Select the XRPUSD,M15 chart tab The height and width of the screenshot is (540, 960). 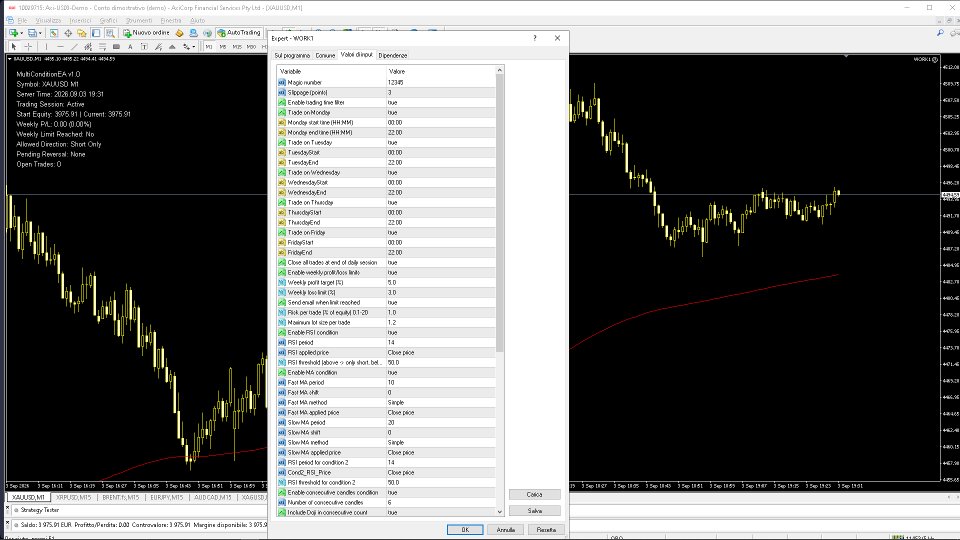point(74,498)
